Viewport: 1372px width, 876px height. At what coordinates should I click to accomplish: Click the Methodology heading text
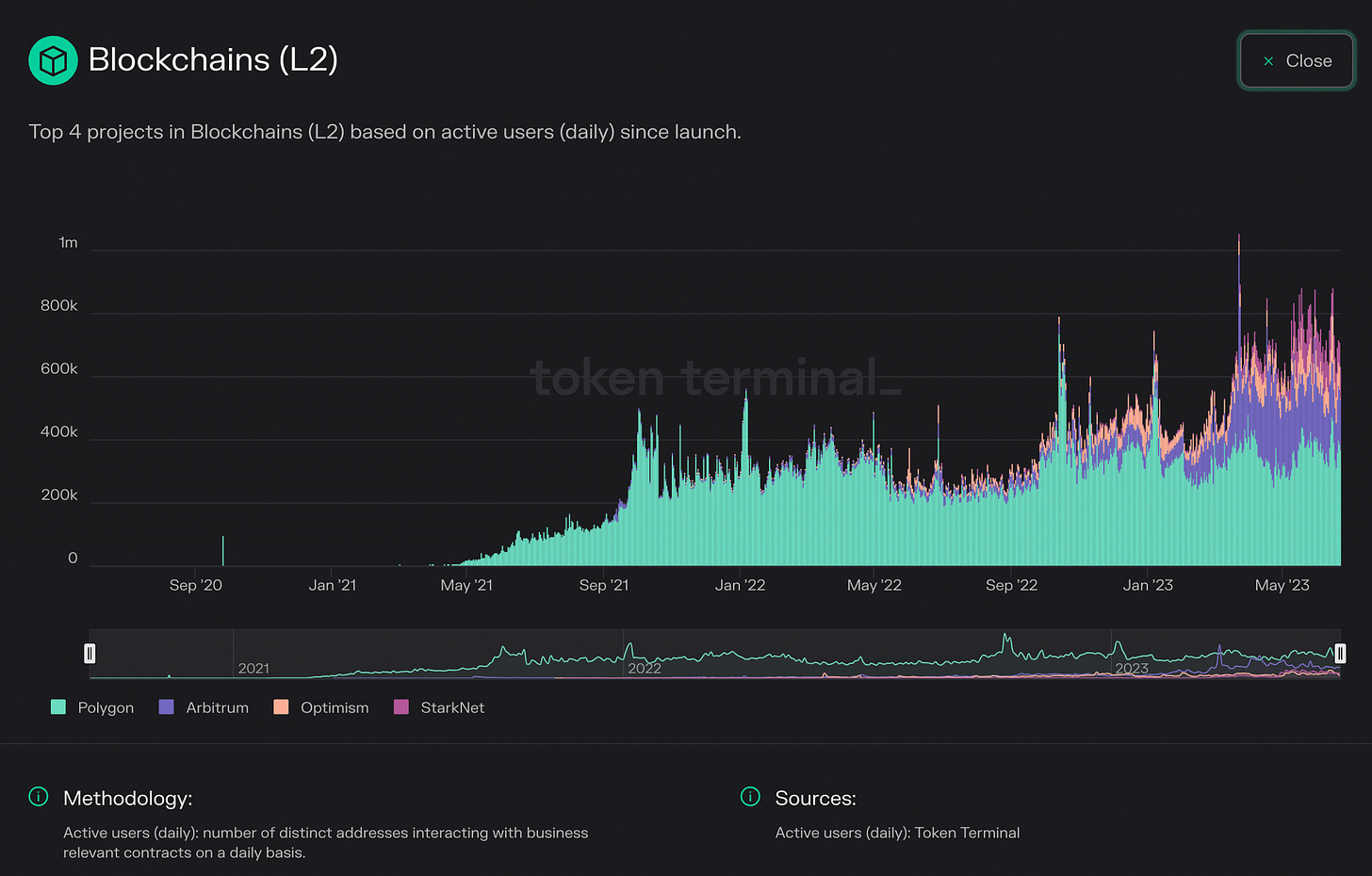coord(128,798)
